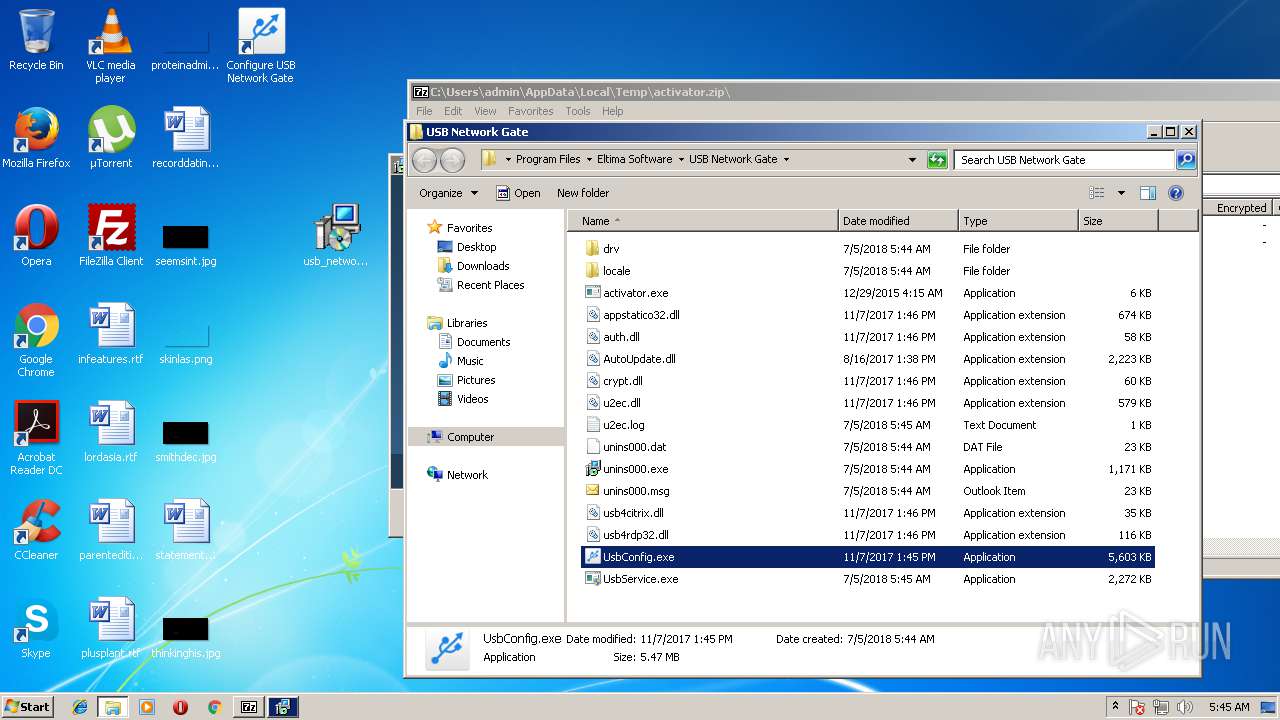Toggle the preview pane button

(1148, 193)
